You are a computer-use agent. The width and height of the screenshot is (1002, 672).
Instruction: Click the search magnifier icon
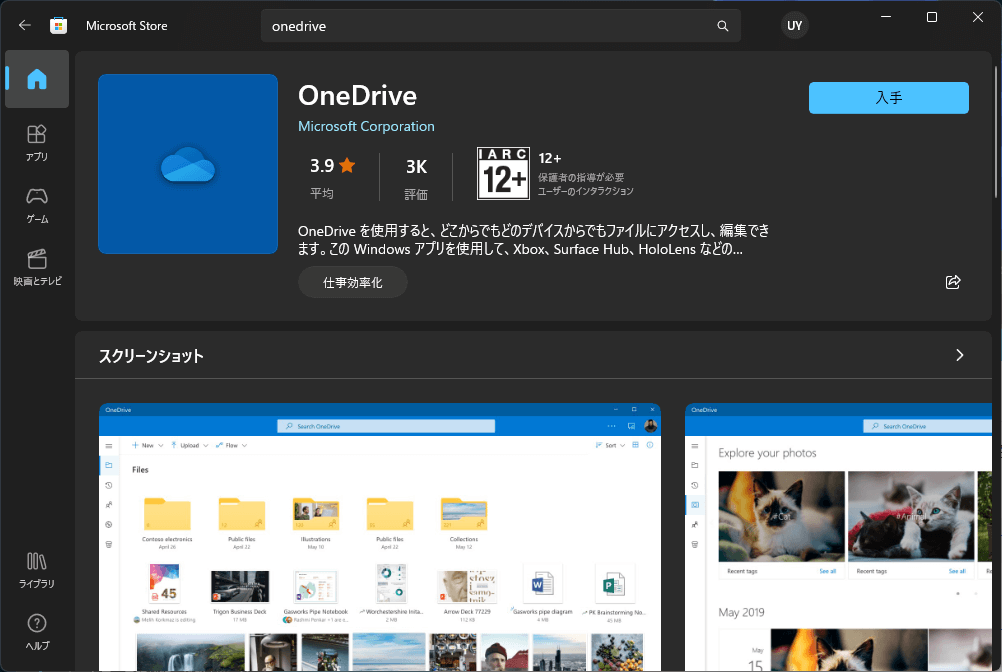pos(723,25)
